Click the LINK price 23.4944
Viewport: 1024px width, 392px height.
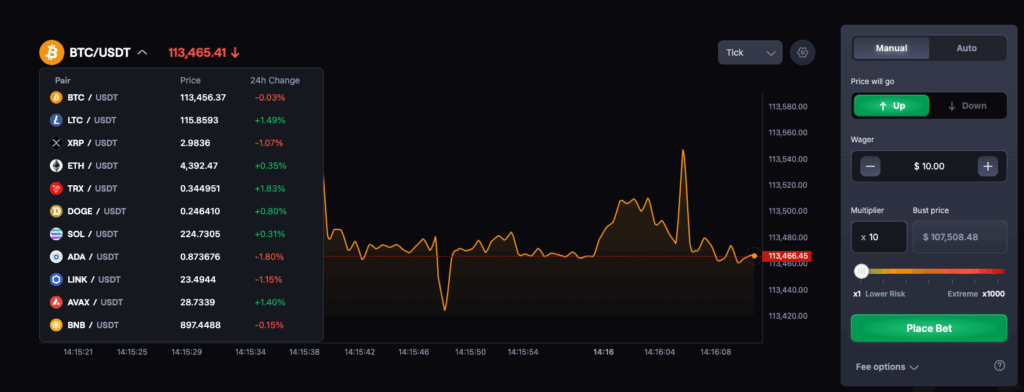tap(198, 280)
